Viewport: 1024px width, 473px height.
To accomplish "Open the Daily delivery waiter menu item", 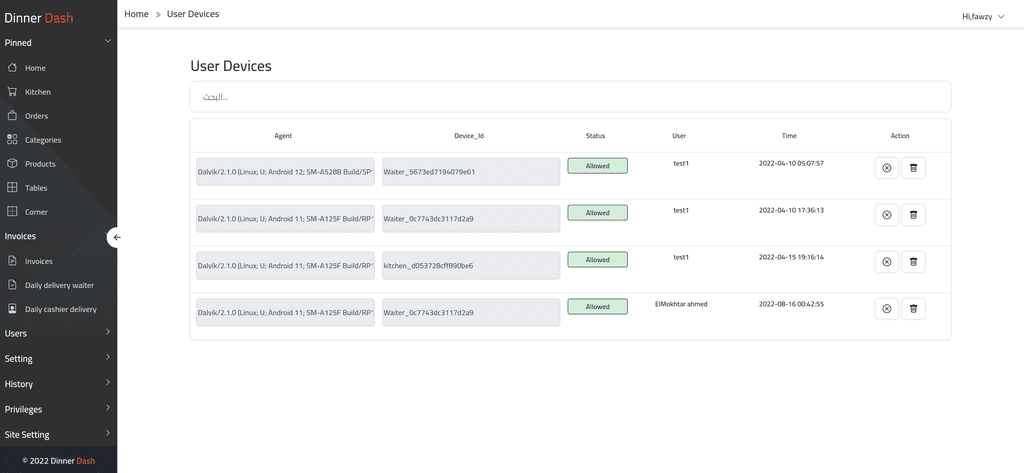I will click(x=59, y=285).
